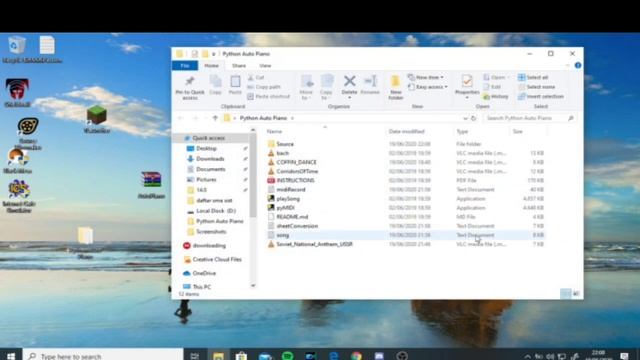
Task: Click the Up one level arrow
Action: tap(215, 118)
